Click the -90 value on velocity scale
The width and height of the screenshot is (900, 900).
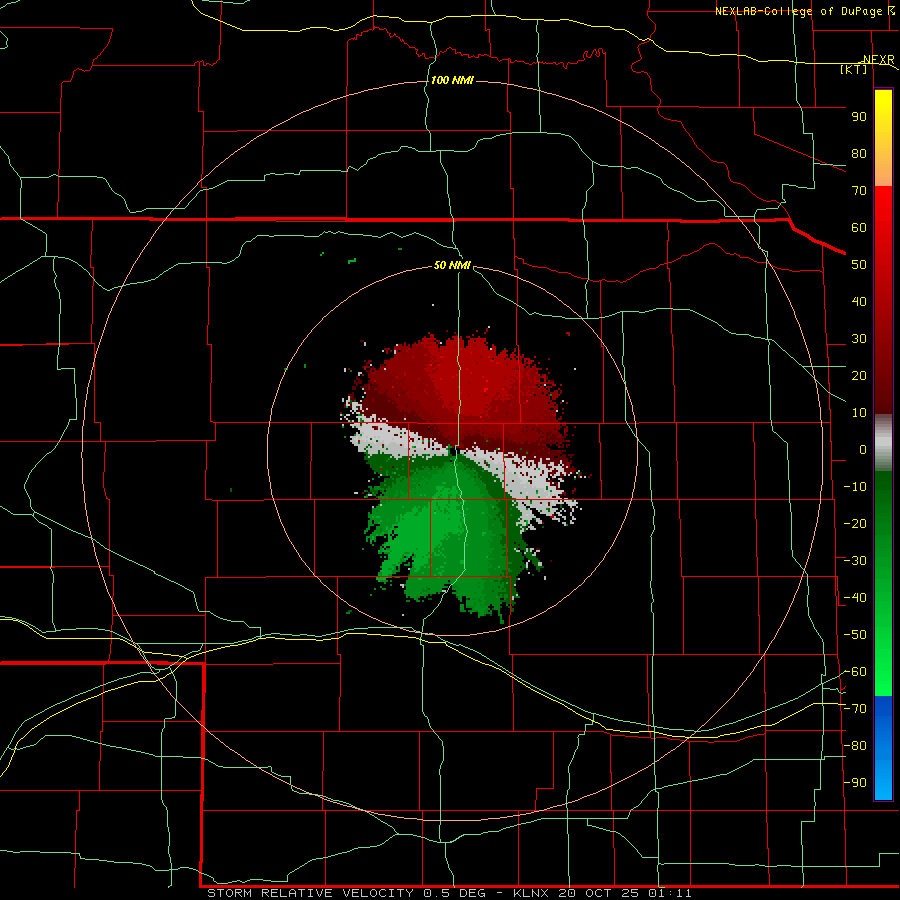click(x=855, y=783)
